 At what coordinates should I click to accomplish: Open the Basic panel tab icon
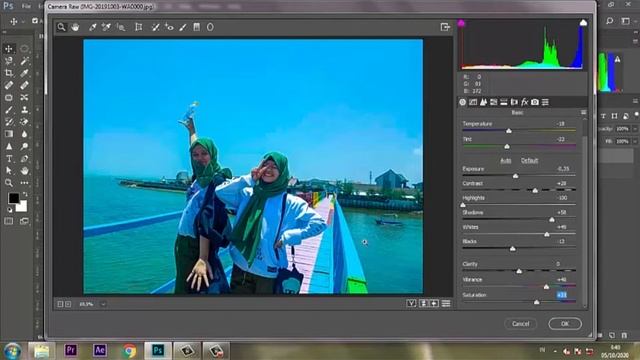[x=462, y=102]
